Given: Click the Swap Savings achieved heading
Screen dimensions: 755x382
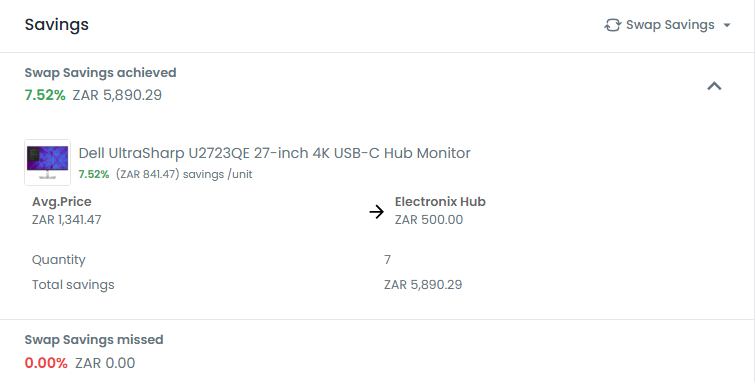Looking at the screenshot, I should (x=101, y=73).
